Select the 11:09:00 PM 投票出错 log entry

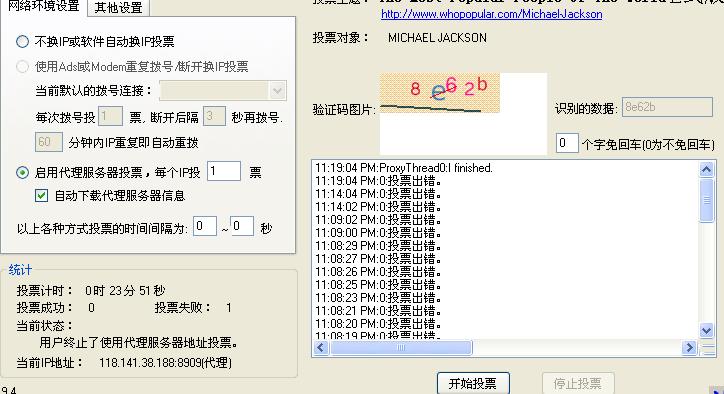pyautogui.click(x=378, y=232)
